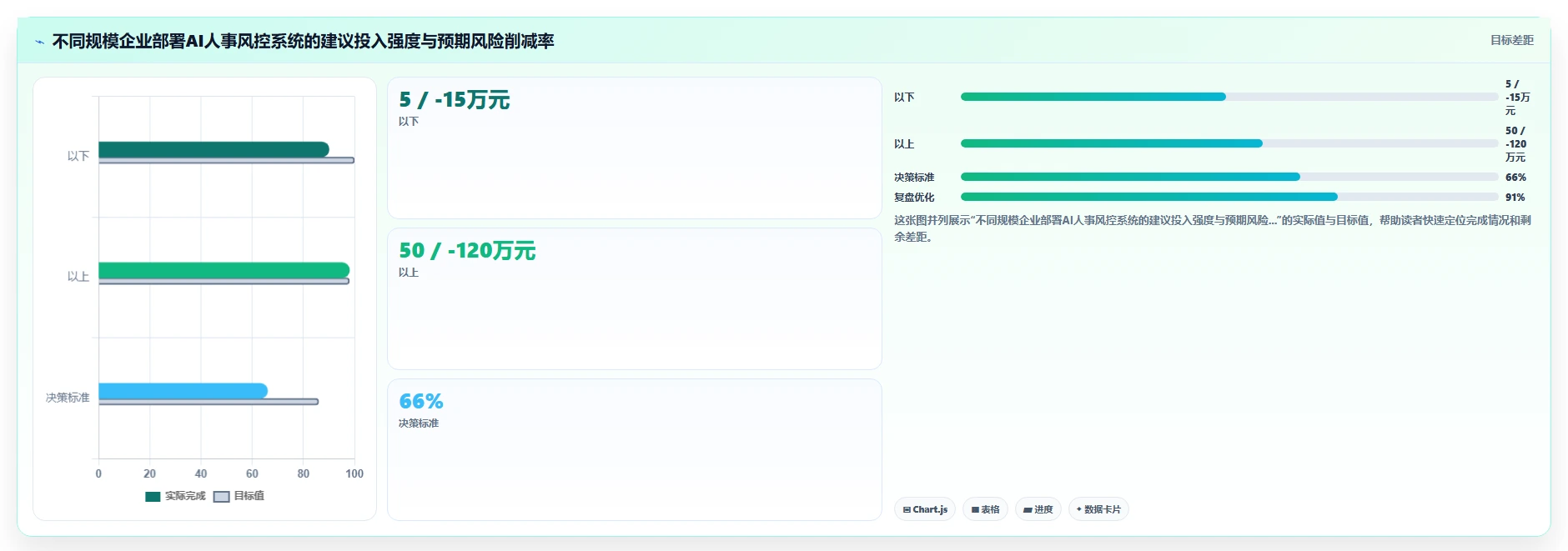This screenshot has width=1568, height=551.
Task: Open the 50 / -120万元 data card
Action: coord(635,299)
